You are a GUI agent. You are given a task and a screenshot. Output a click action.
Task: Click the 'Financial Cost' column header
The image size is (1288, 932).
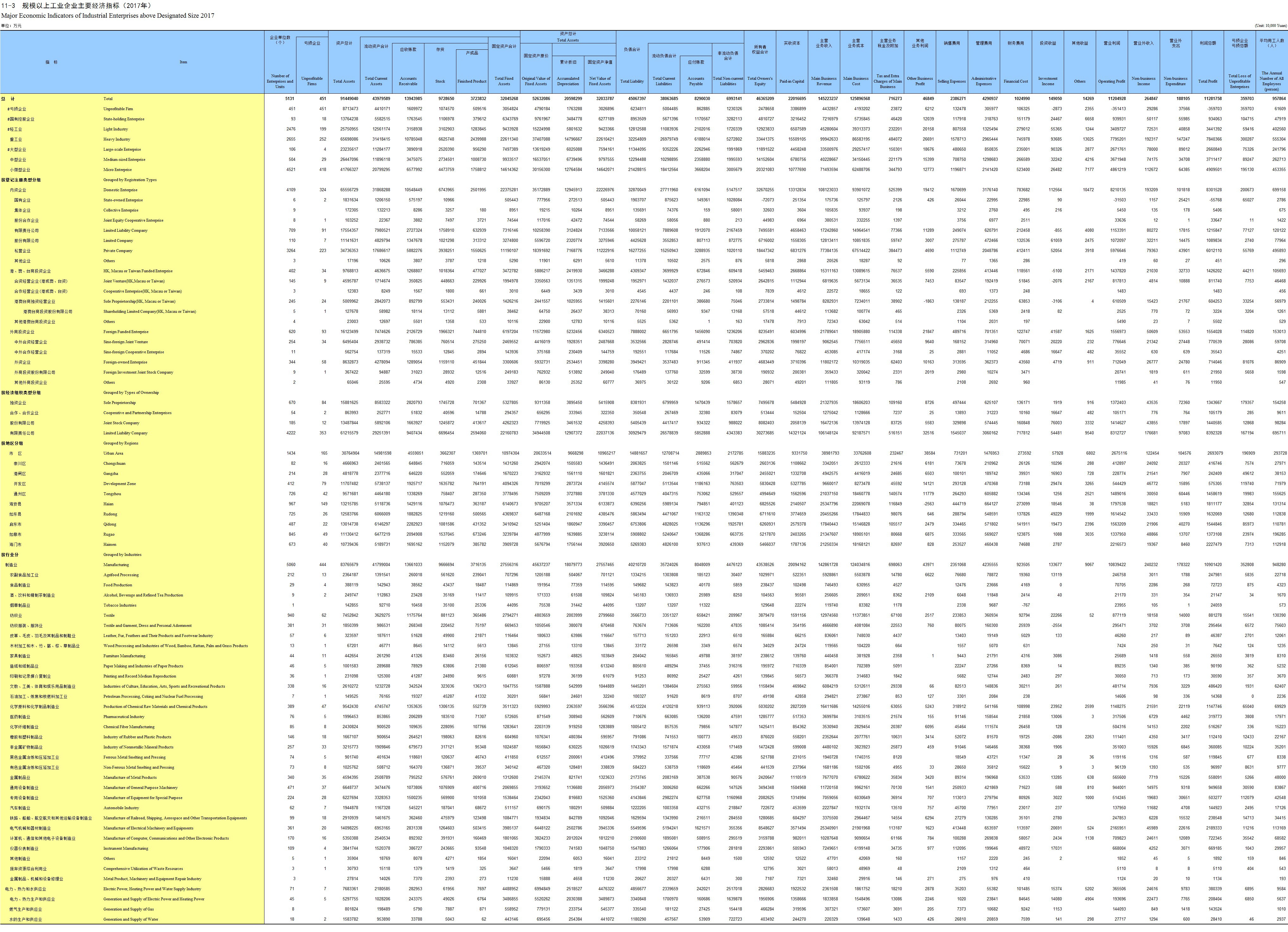1015,81
